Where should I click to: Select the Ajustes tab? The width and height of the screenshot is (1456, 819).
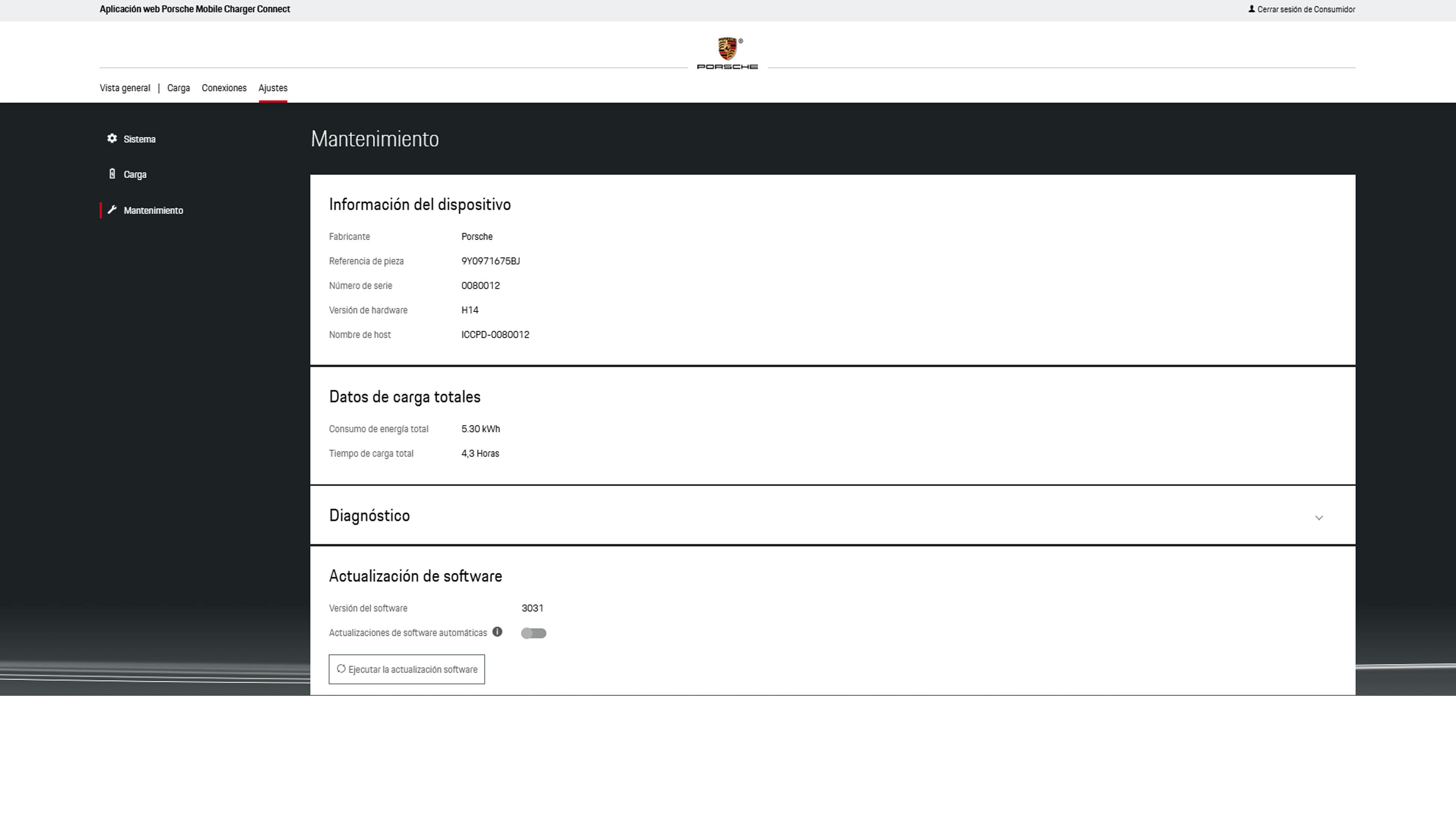click(273, 88)
